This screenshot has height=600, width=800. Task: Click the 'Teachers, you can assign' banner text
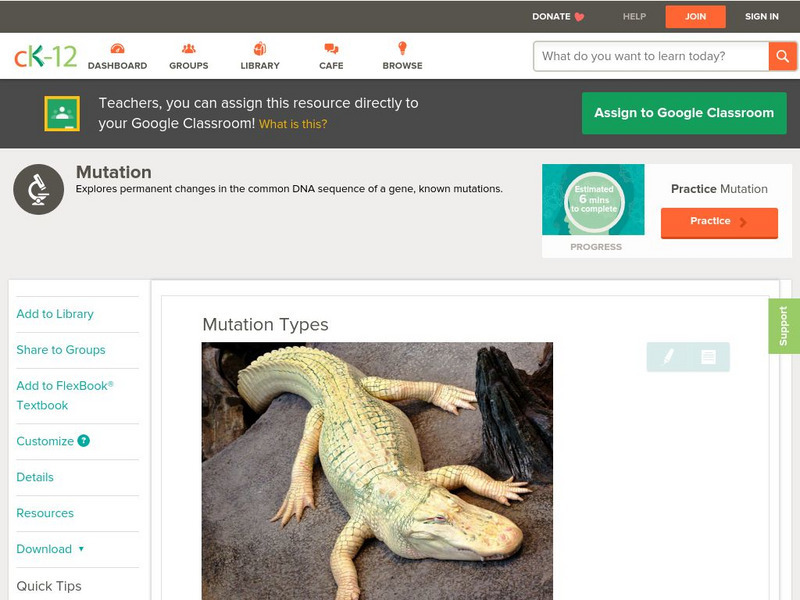point(259,113)
